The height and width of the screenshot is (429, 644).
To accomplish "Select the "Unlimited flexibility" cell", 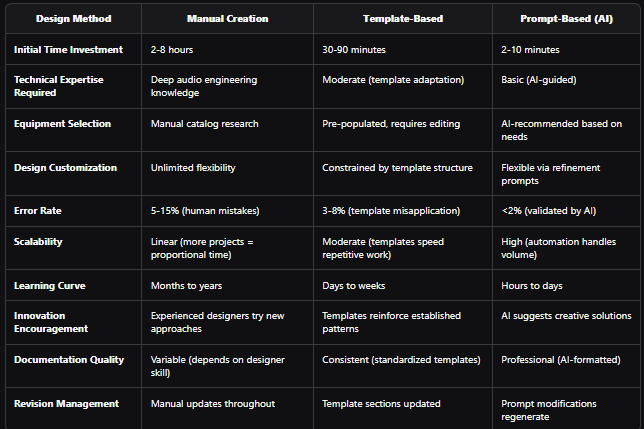I will pos(193,168).
